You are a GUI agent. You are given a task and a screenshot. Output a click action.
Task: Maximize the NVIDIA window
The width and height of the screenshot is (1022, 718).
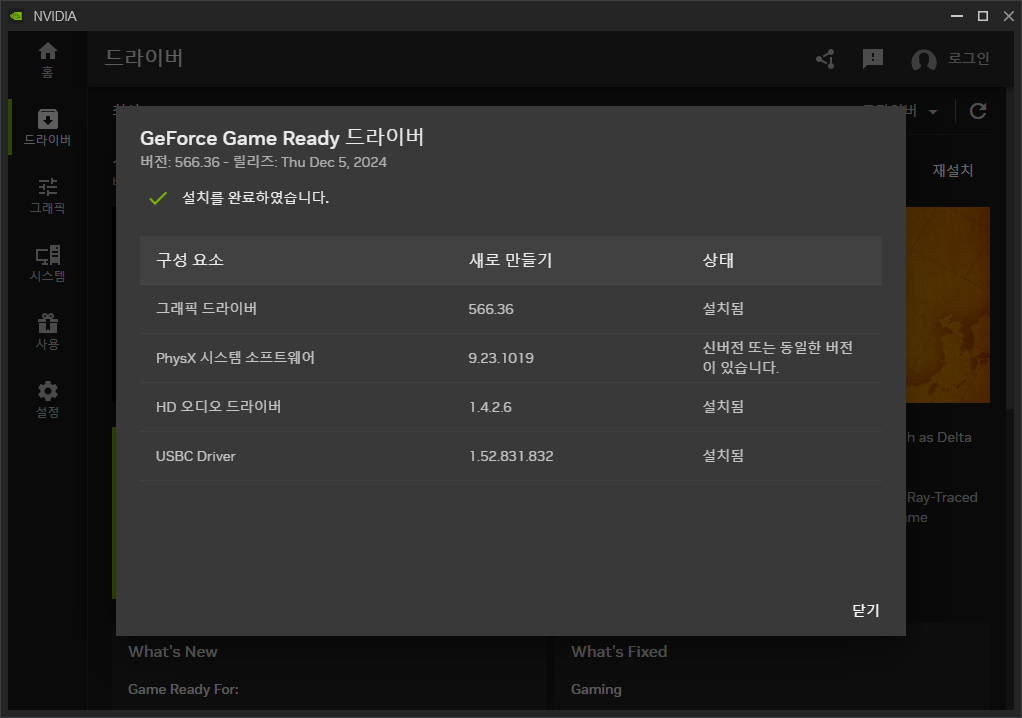click(983, 16)
